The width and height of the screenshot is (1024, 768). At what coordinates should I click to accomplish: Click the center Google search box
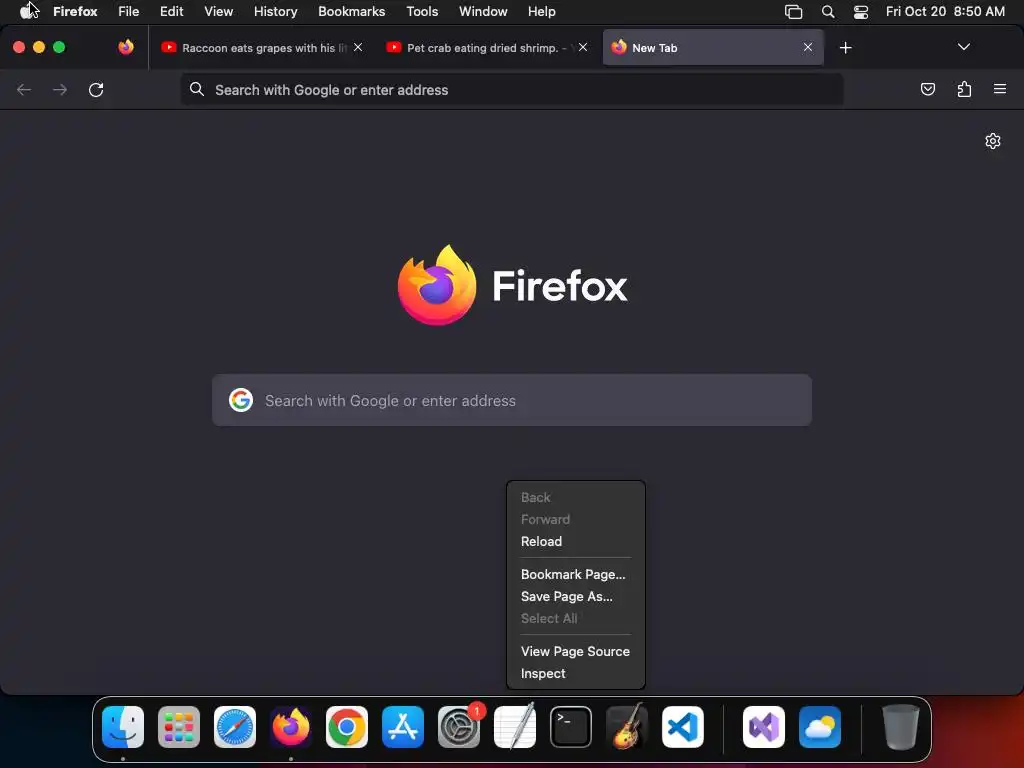tap(512, 400)
